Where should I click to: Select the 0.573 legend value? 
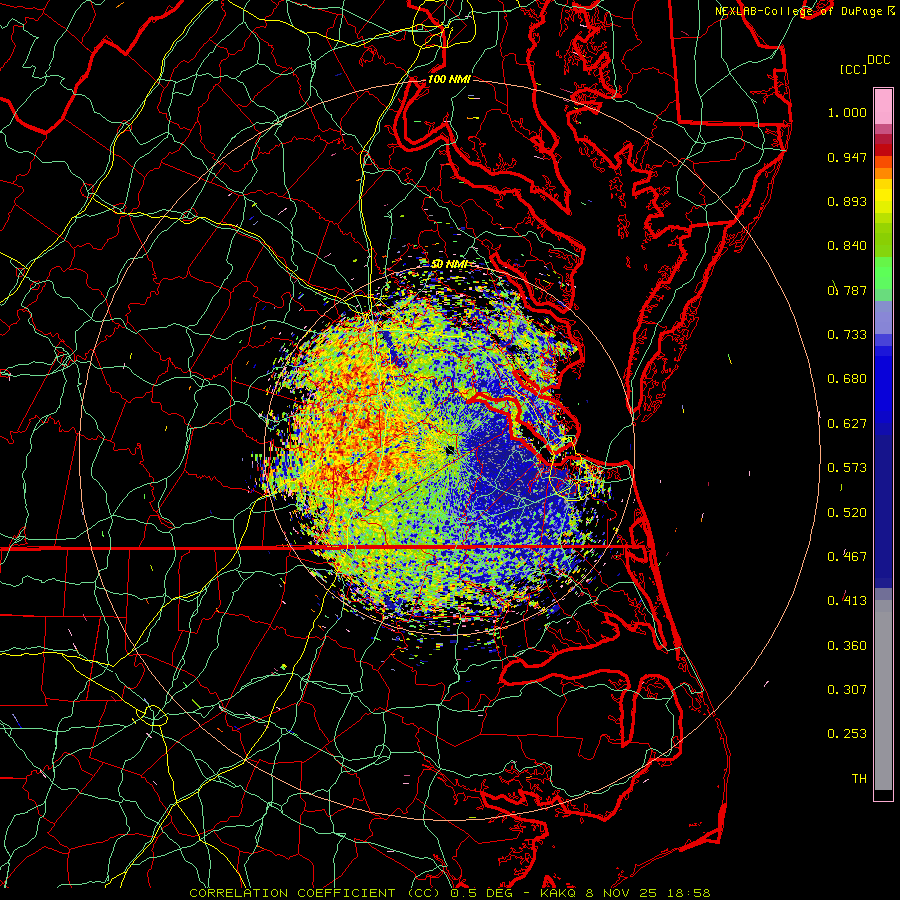tap(847, 468)
